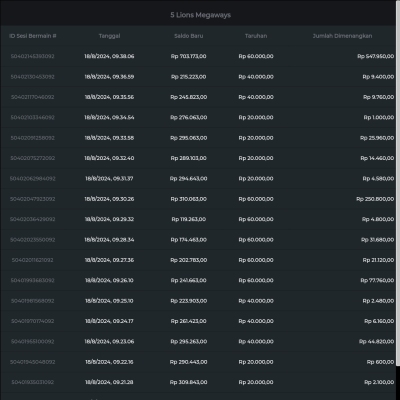Click balance Rp 119.263,00
This screenshot has width=400, height=400.
coord(189,219)
